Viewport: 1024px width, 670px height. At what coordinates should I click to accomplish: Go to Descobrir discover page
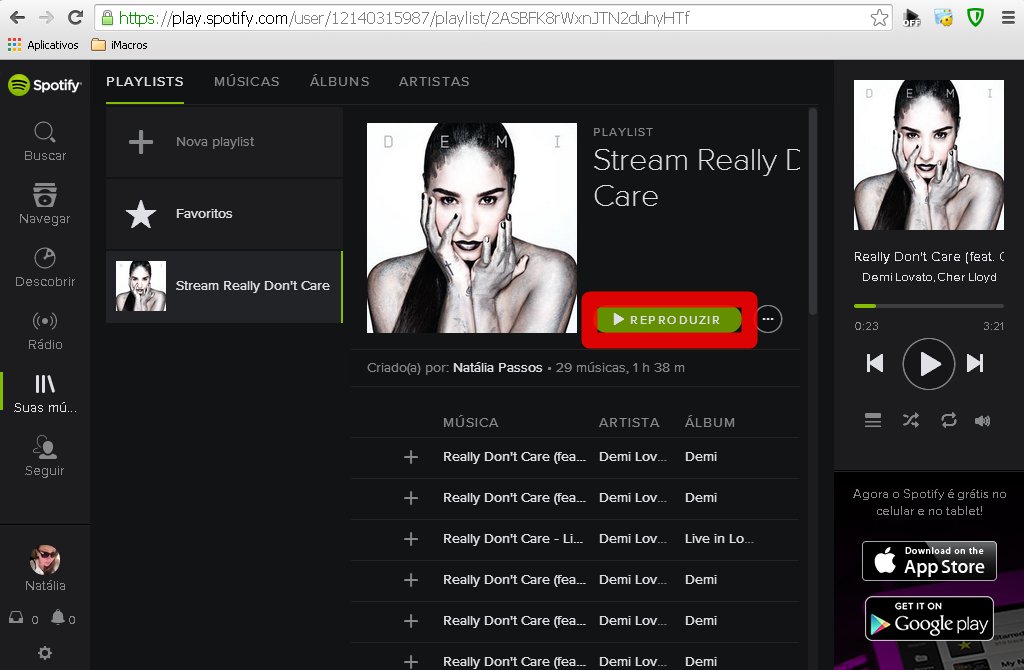44,267
